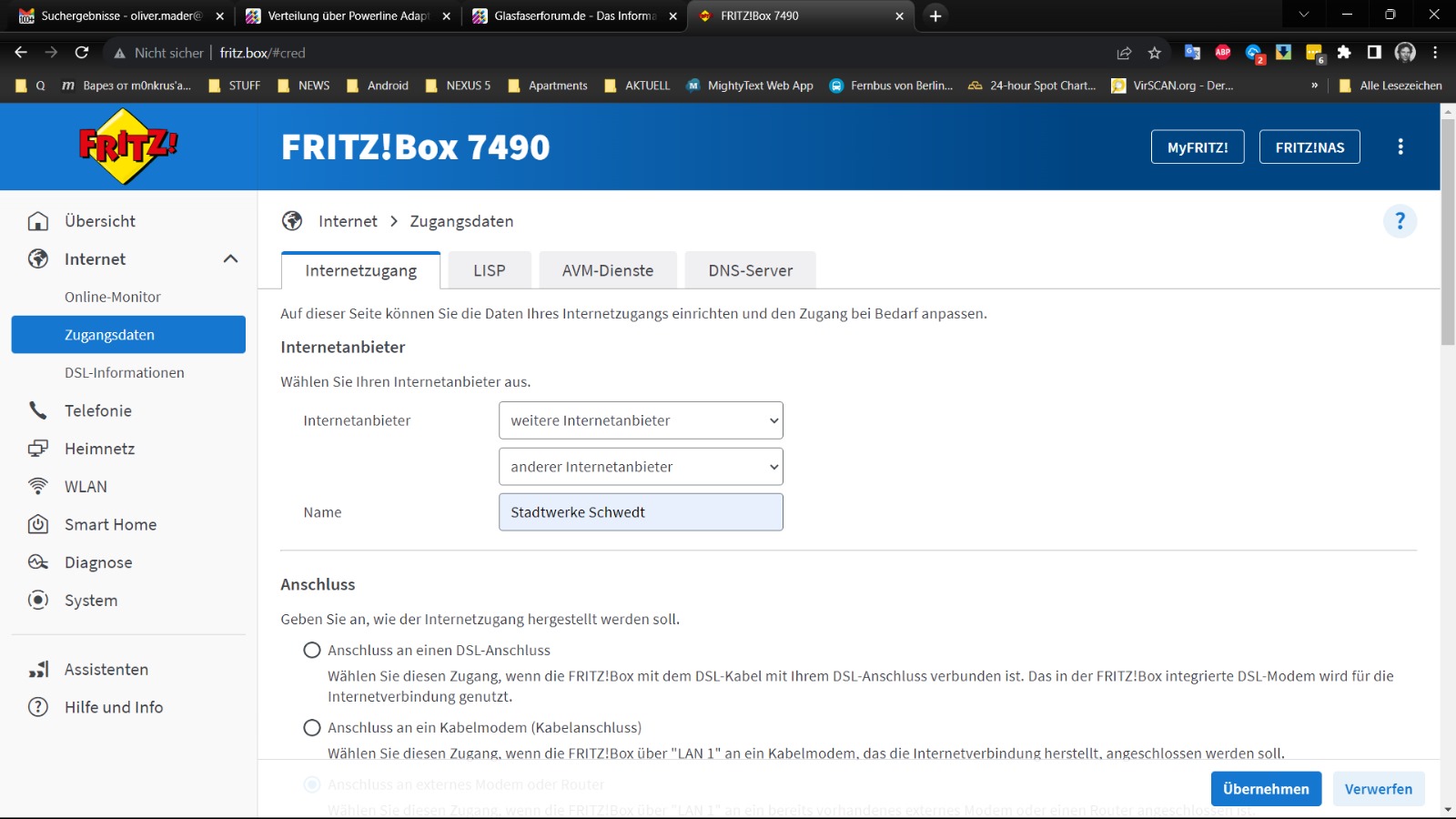Click the profile avatar in the browser toolbar
The height and width of the screenshot is (819, 1456).
pos(1405,53)
